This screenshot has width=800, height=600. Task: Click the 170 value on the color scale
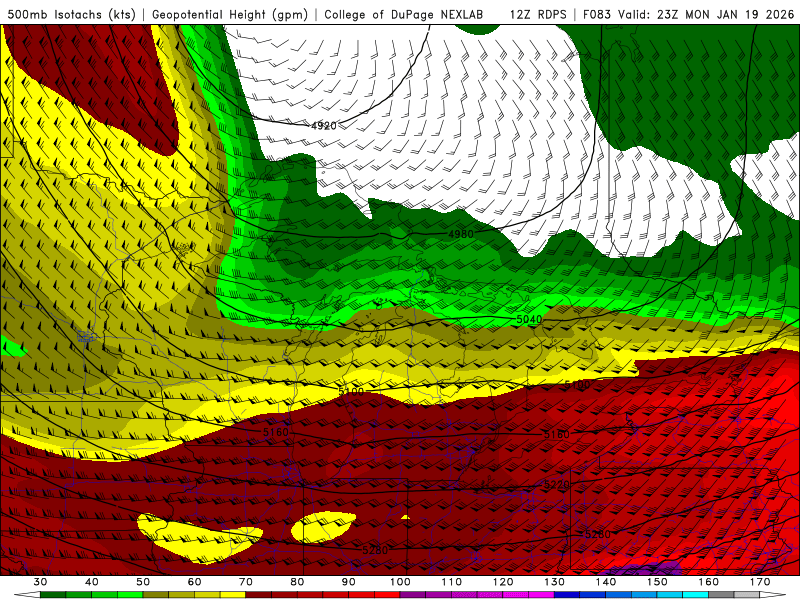click(x=760, y=582)
